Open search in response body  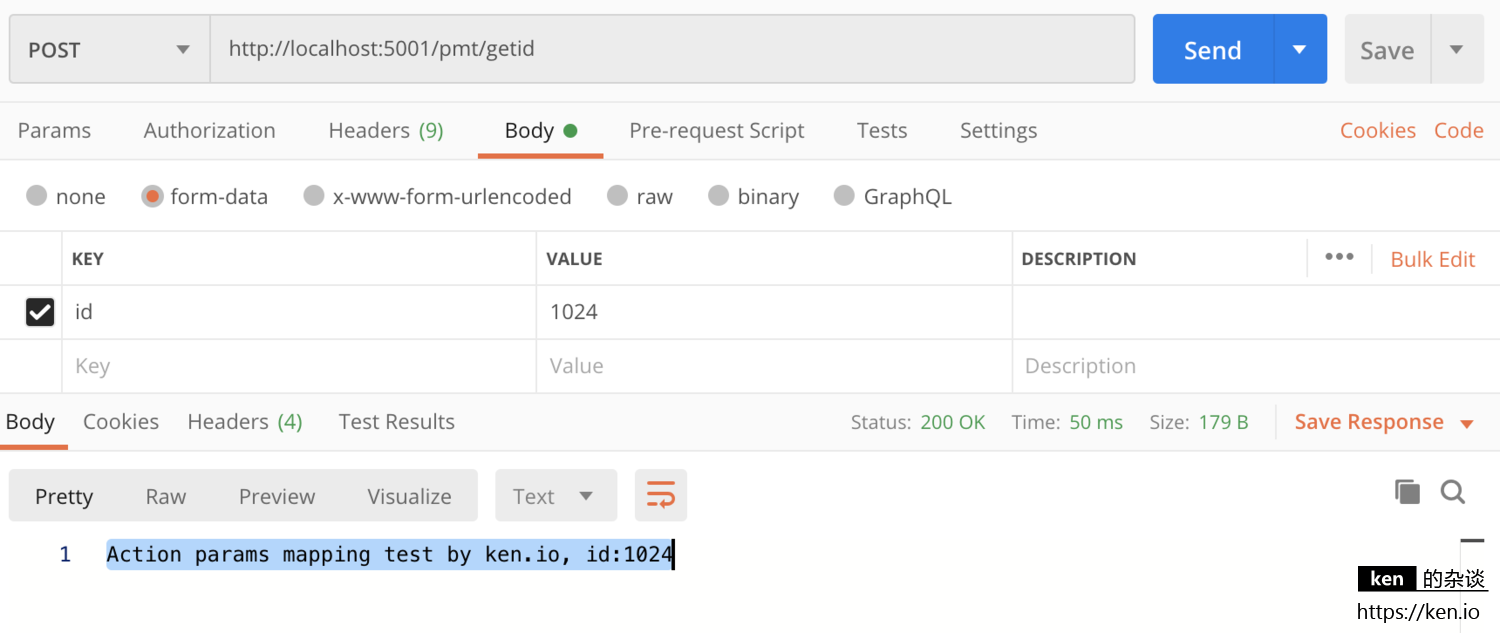point(1453,492)
